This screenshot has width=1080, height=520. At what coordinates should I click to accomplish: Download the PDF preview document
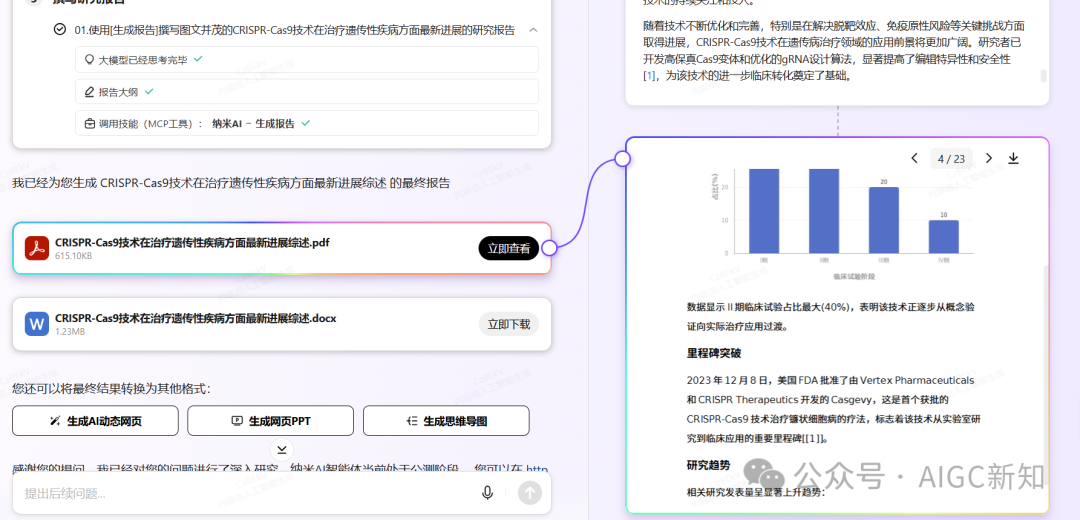(1013, 158)
